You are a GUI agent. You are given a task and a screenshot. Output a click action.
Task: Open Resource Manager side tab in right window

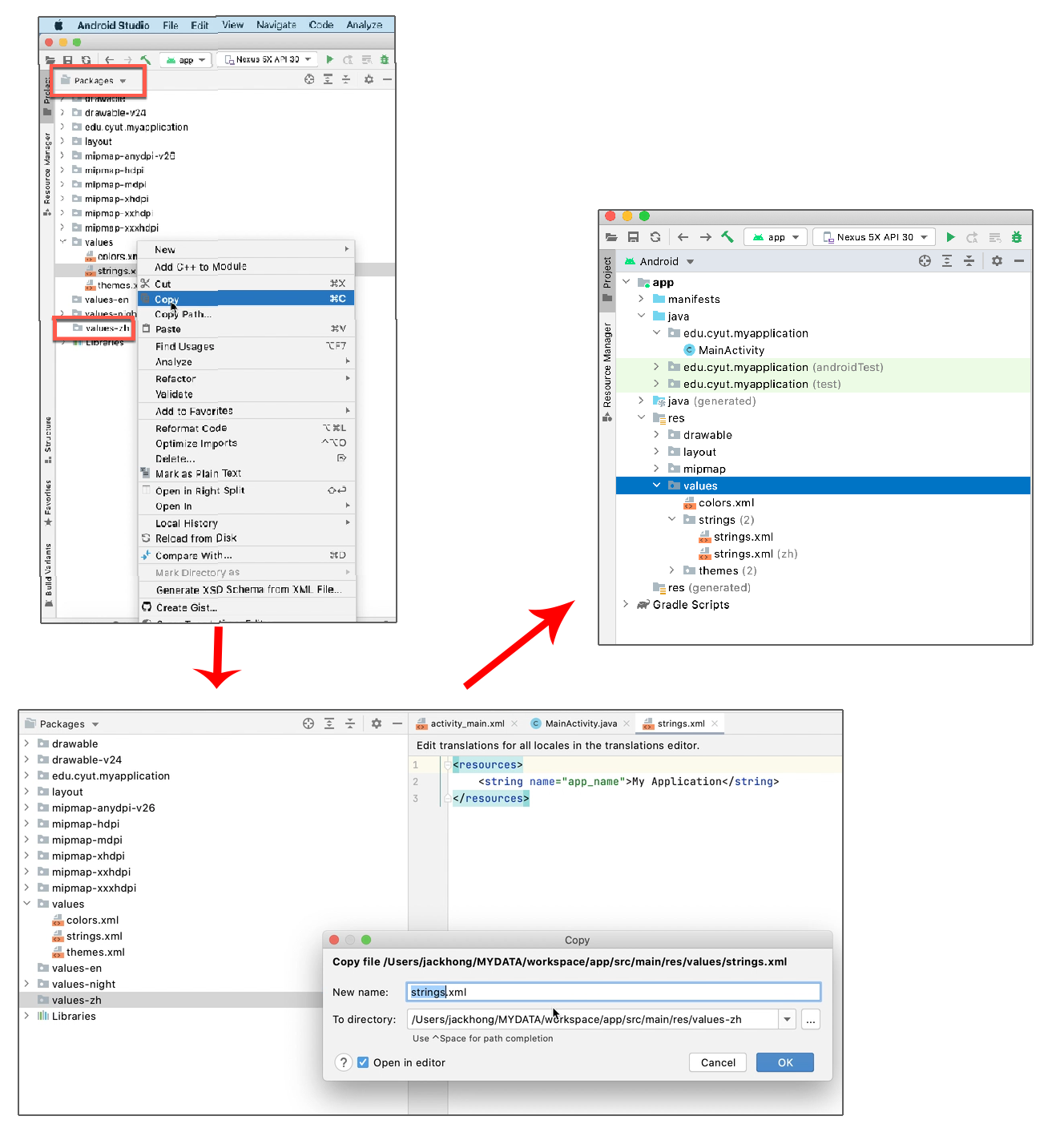[x=607, y=372]
